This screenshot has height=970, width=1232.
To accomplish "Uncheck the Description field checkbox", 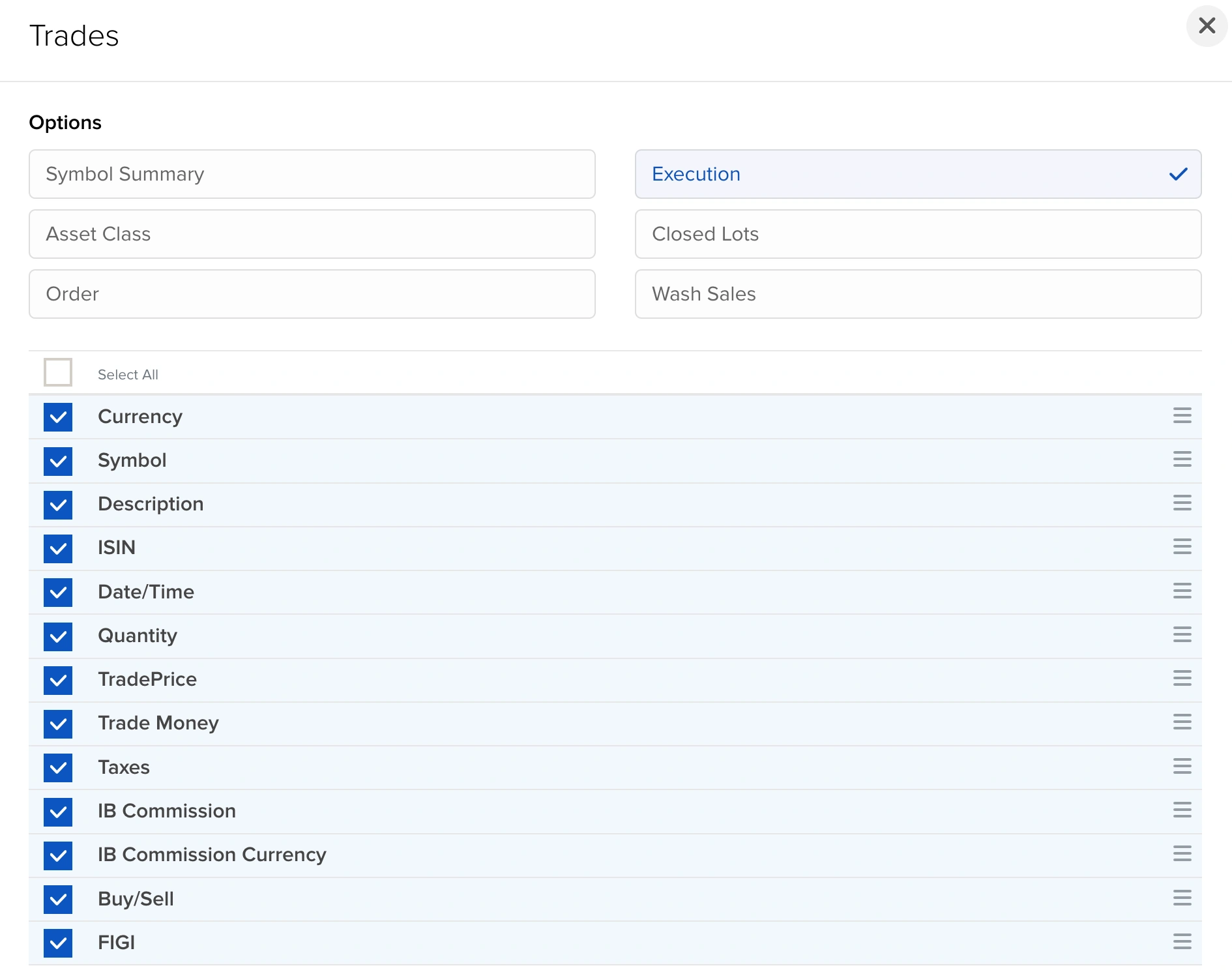I will (58, 505).
